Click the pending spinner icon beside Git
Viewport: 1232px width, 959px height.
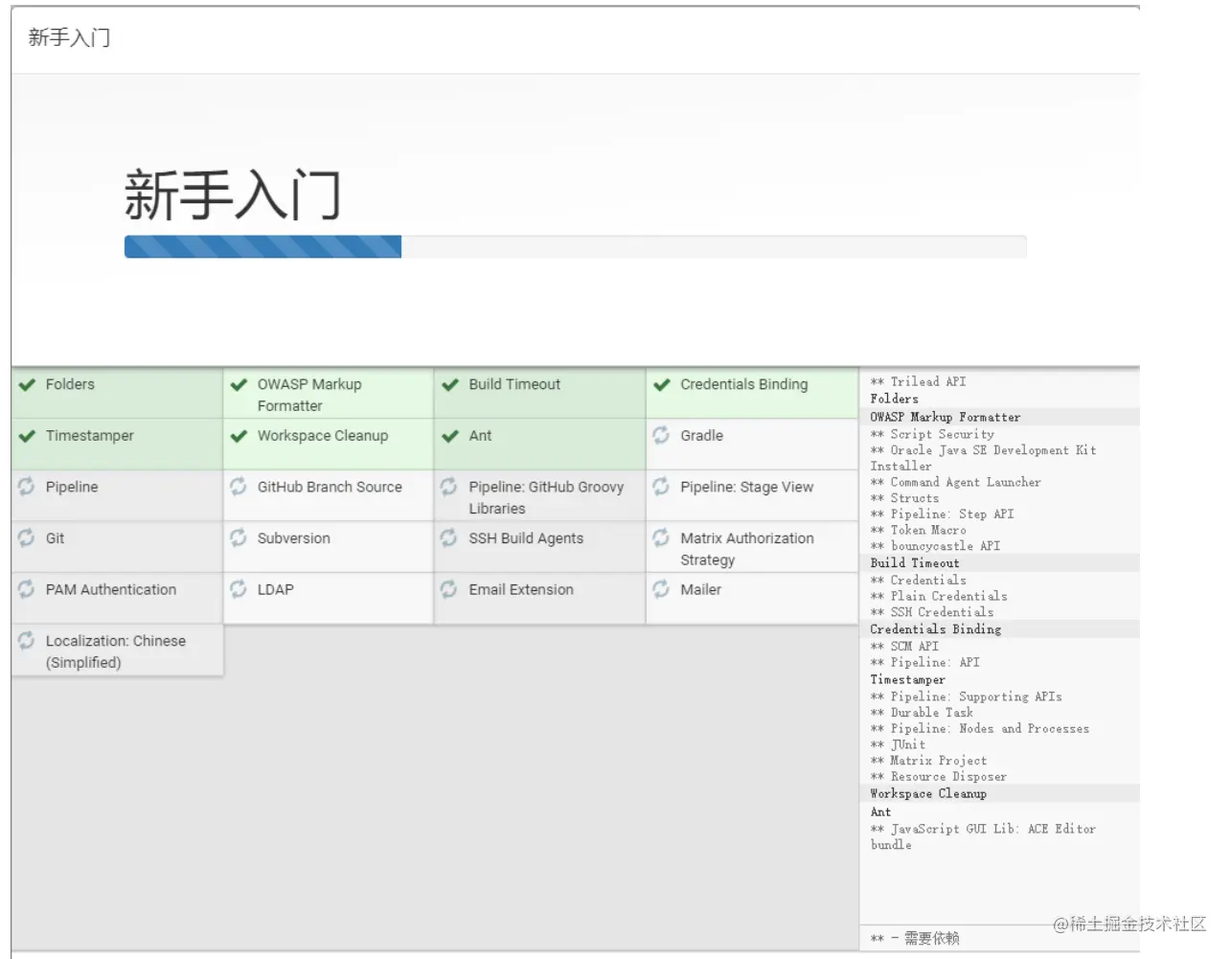pos(26,537)
